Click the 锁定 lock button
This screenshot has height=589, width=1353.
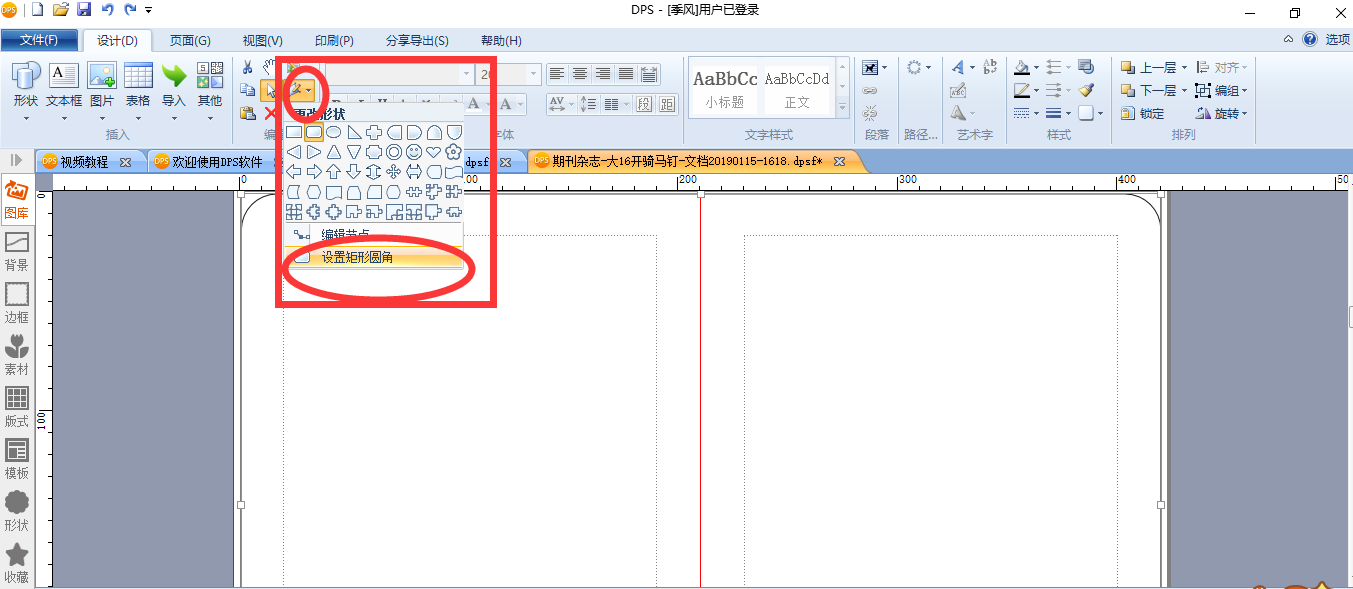click(x=1143, y=113)
